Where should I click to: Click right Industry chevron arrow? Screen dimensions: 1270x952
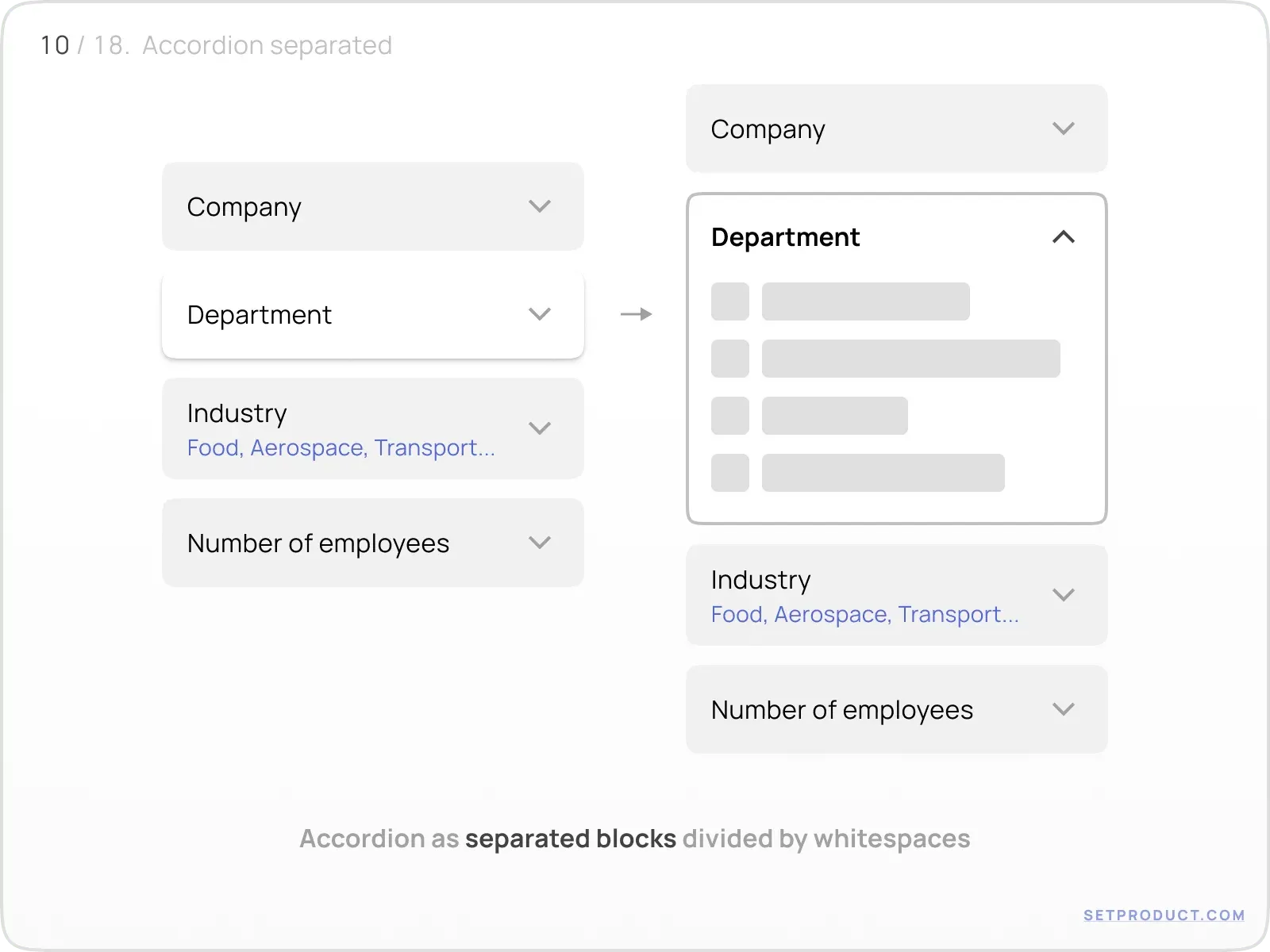[1064, 595]
